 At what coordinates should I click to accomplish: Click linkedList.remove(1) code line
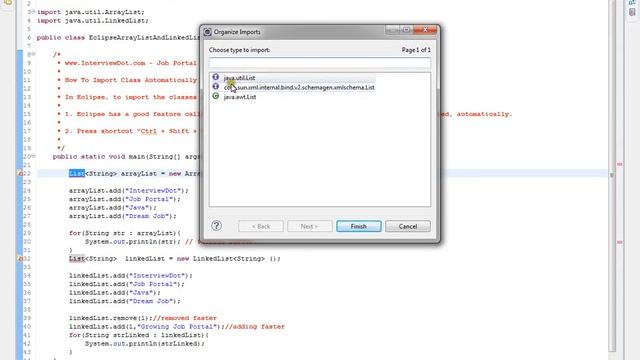[x=143, y=318]
